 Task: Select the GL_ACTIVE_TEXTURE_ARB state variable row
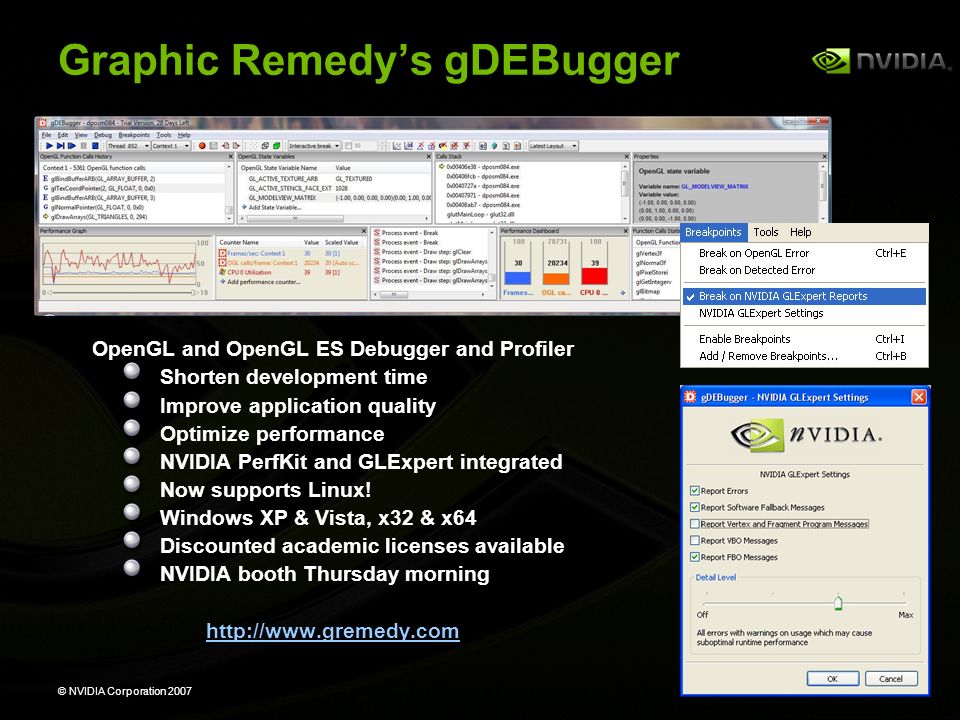pos(336,179)
